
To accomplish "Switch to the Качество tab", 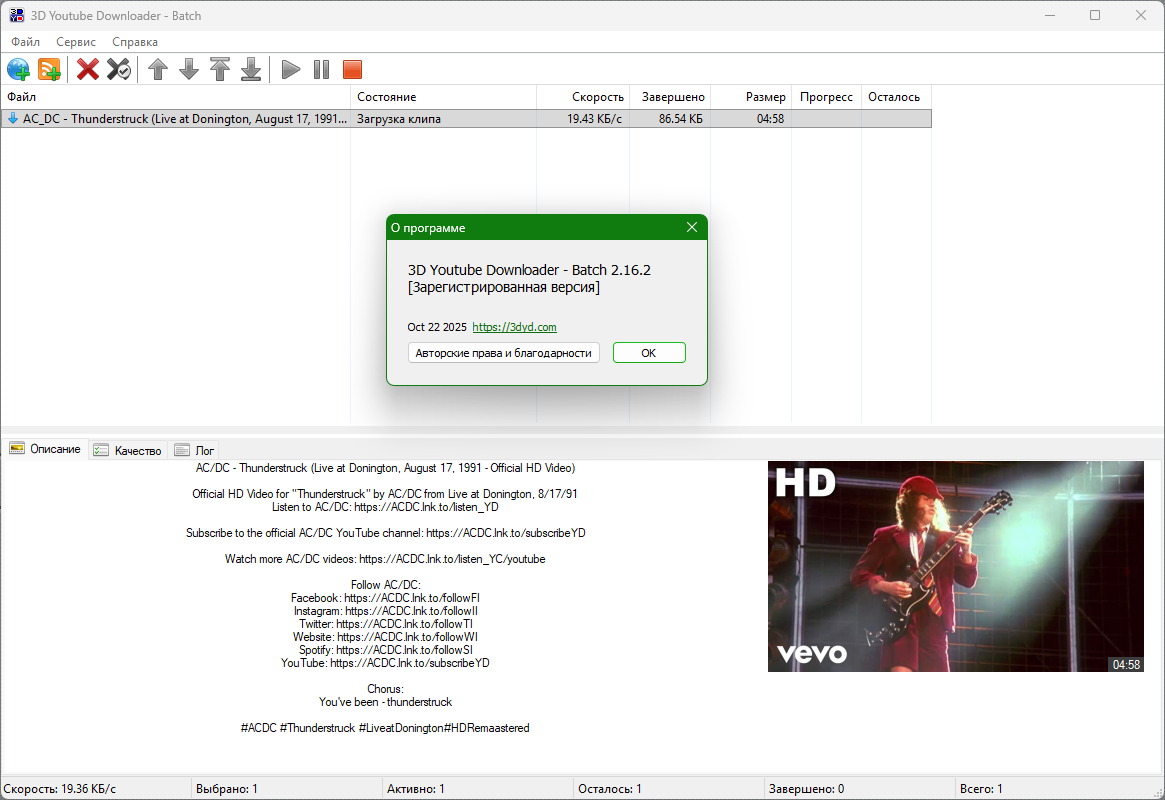I will 128,451.
